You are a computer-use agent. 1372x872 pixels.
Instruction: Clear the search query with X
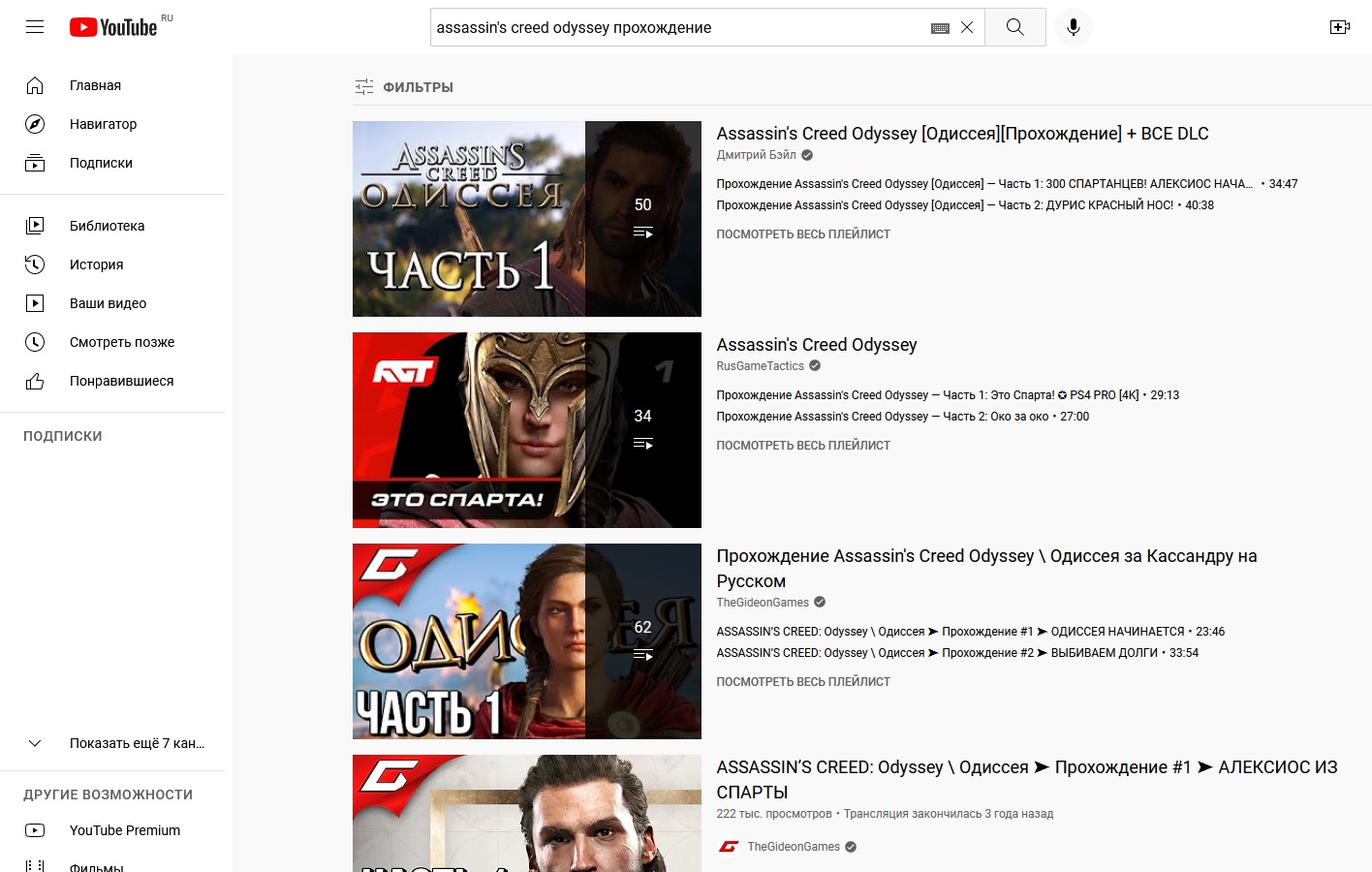[x=967, y=27]
